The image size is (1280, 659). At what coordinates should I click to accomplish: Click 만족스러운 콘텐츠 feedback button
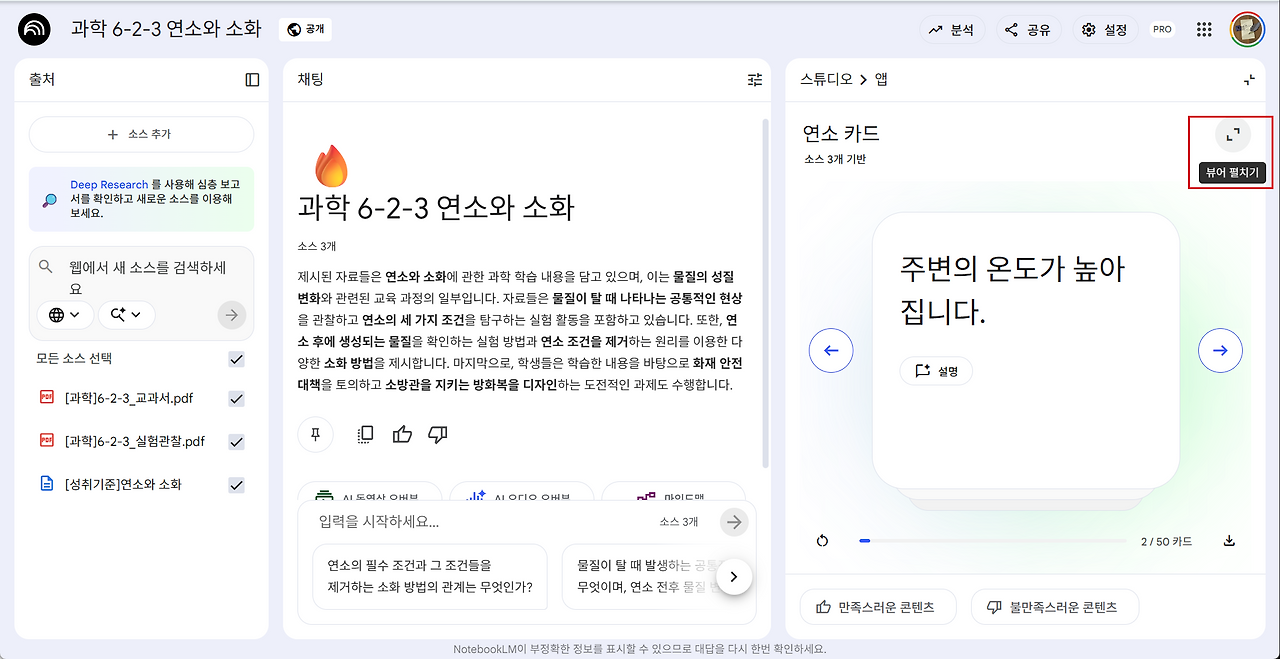(x=878, y=607)
